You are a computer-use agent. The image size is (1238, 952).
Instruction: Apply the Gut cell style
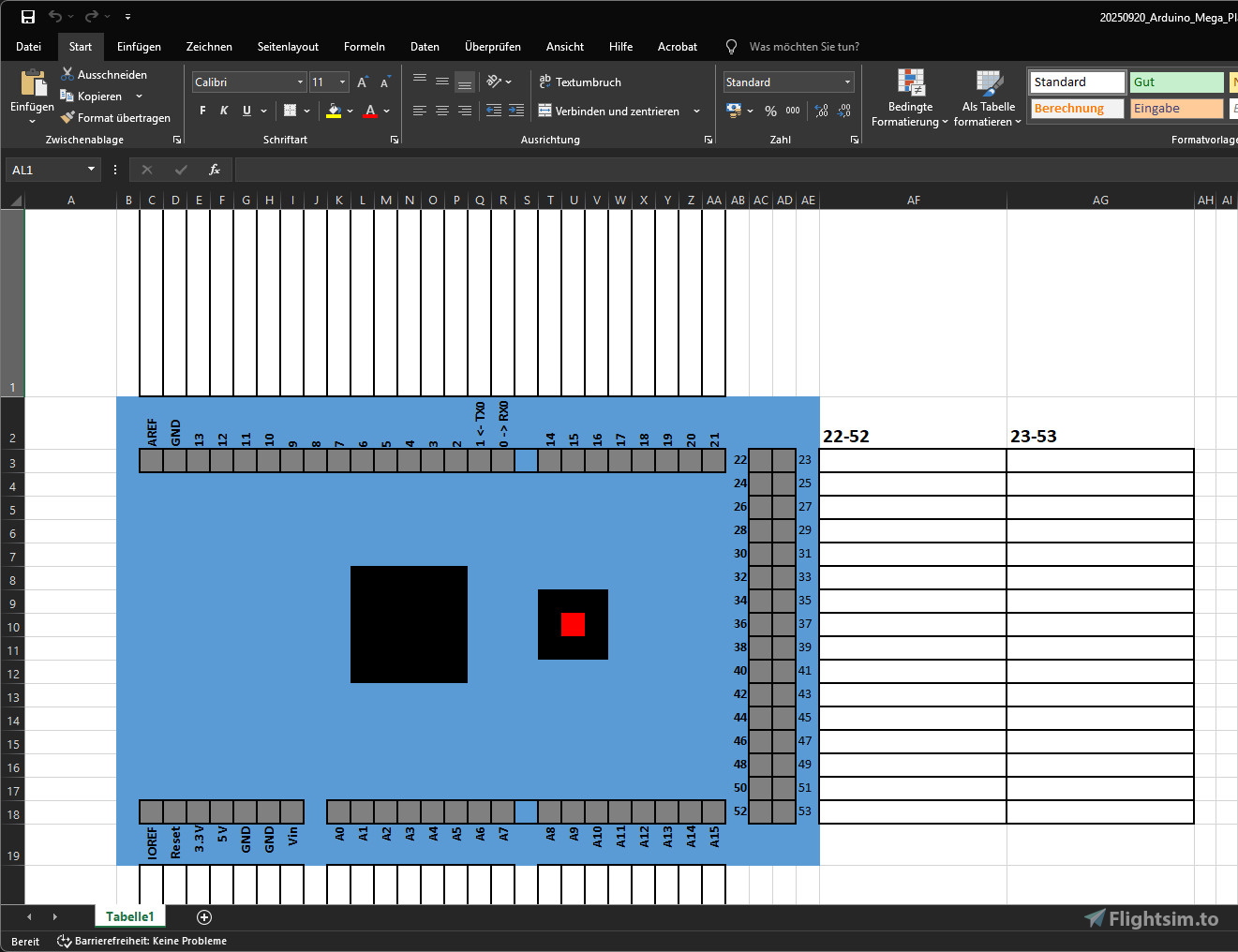click(1176, 82)
